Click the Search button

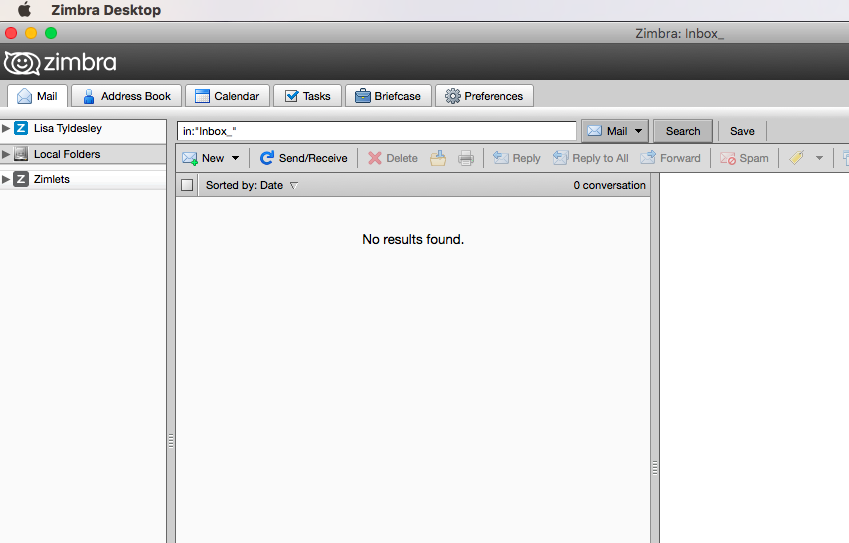point(683,131)
